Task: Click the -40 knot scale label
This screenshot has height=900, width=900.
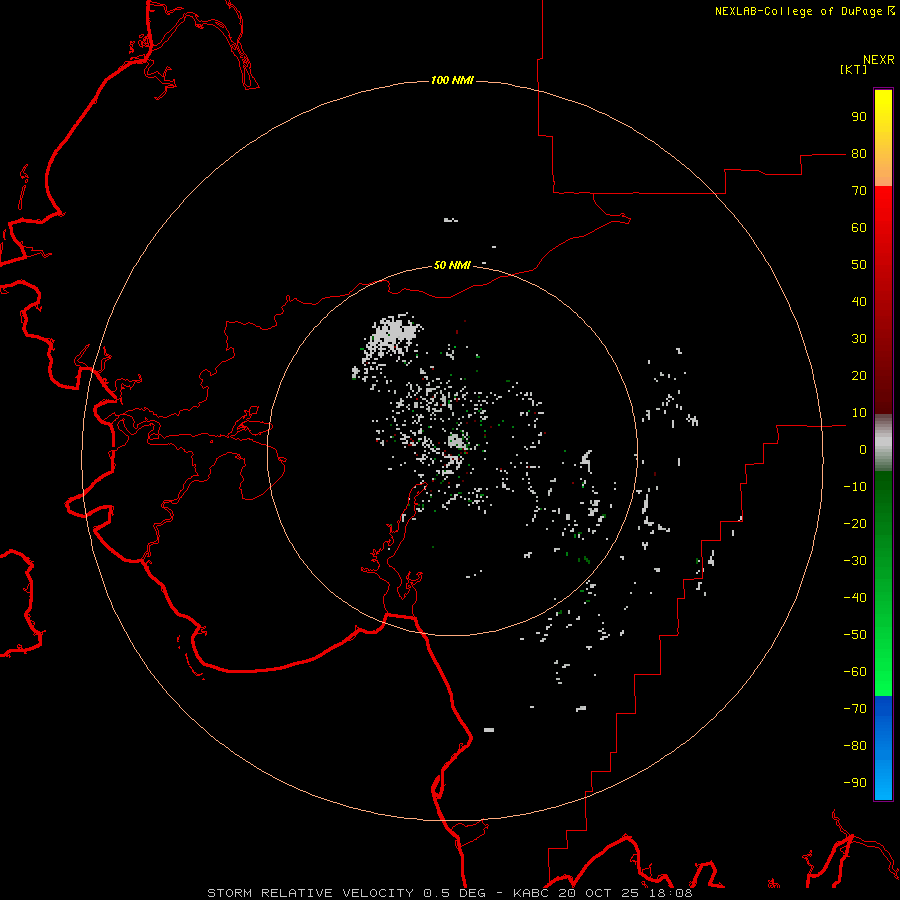Action: click(x=855, y=598)
